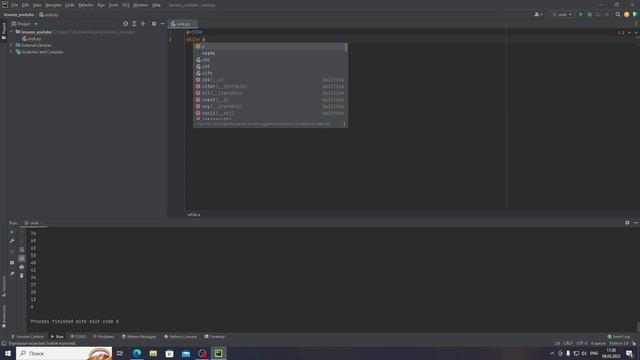Viewport: 640px width, 360px height.
Task: Click Collapse All icon in Project panel
Action: click(143, 24)
